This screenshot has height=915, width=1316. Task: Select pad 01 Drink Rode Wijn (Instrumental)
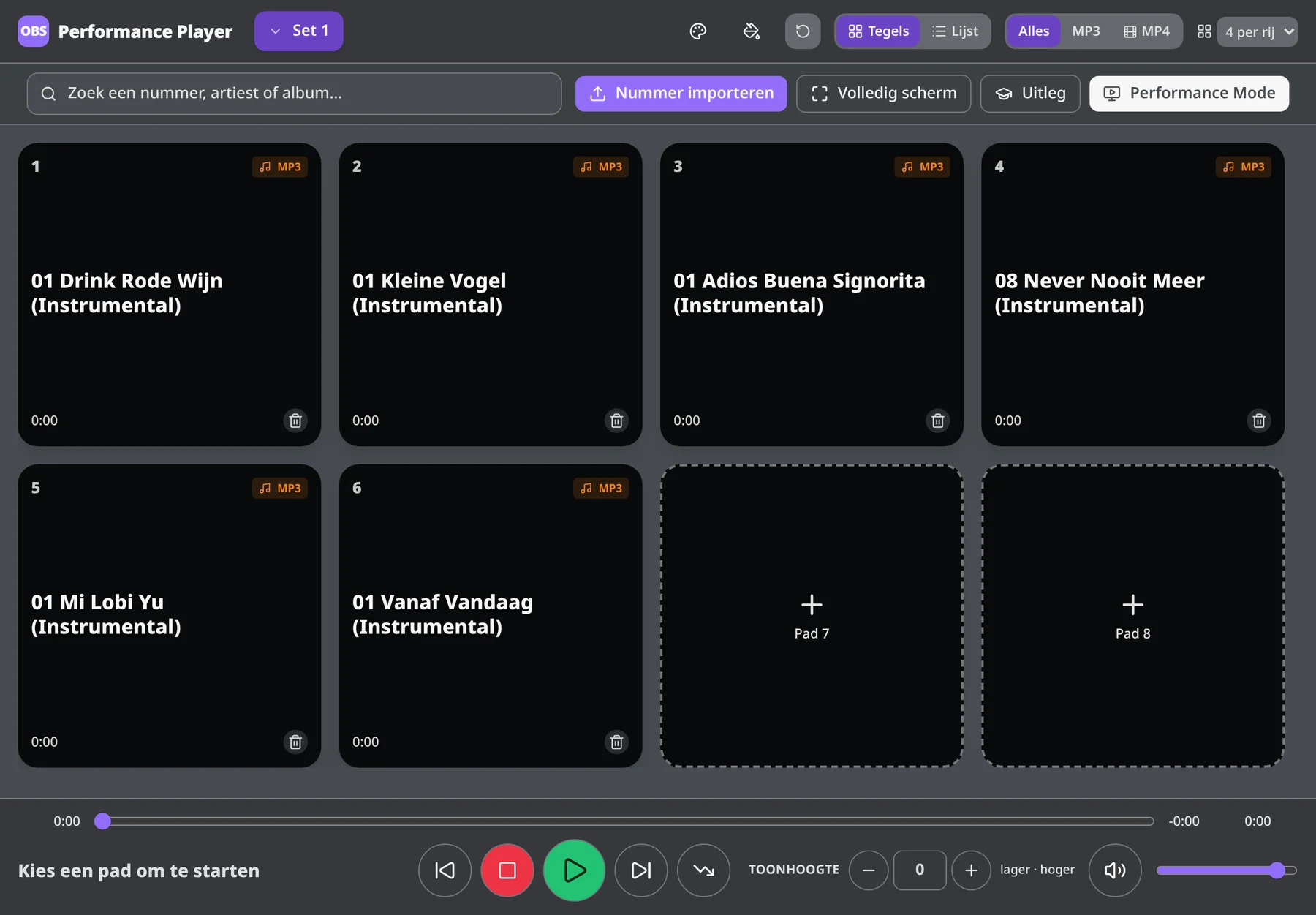169,294
